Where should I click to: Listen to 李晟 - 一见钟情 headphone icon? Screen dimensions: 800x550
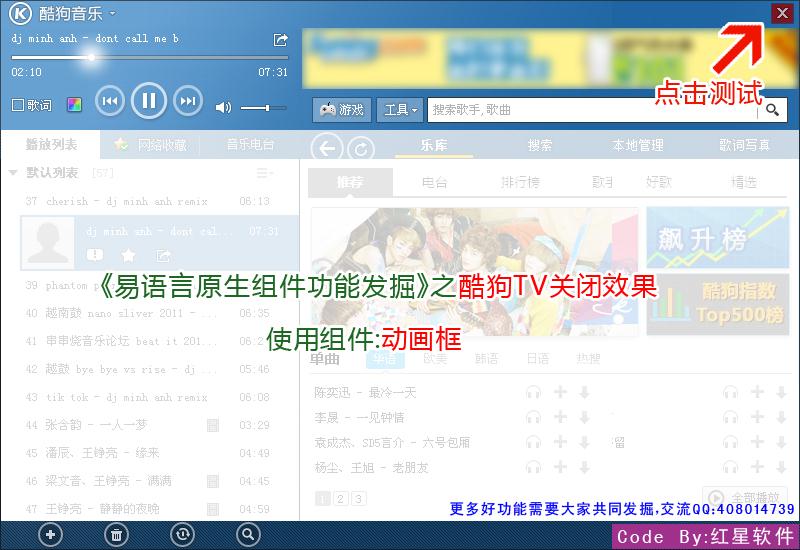click(x=533, y=417)
